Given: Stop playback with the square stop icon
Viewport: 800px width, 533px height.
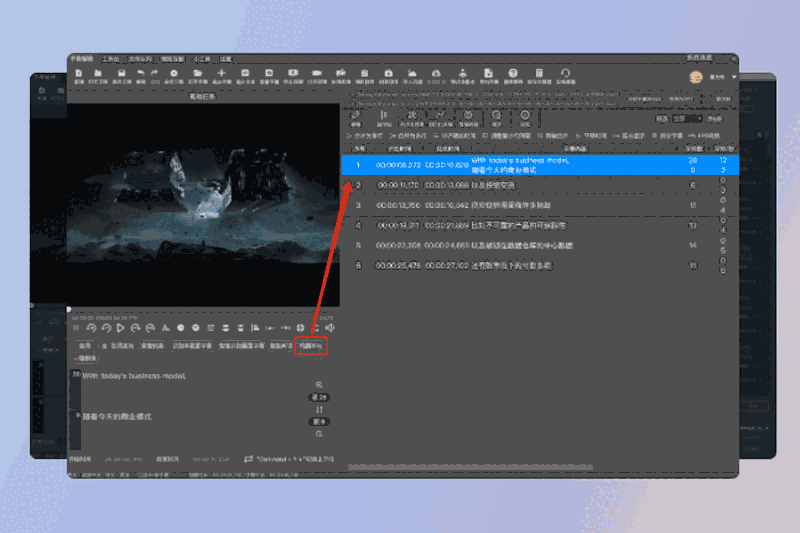Looking at the screenshot, I should click(x=76, y=328).
